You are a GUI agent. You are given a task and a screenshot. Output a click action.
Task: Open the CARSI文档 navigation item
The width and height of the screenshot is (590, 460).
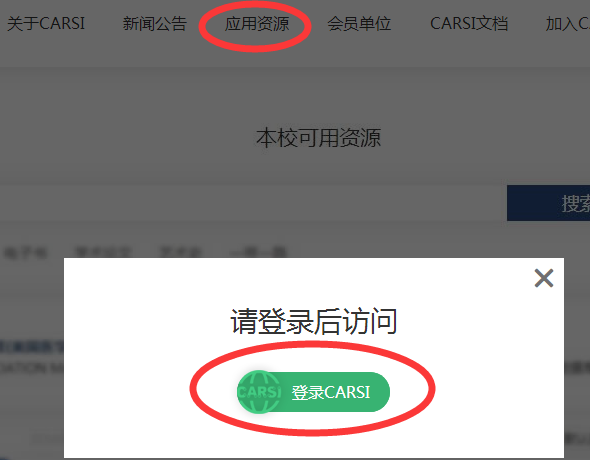coord(469,23)
